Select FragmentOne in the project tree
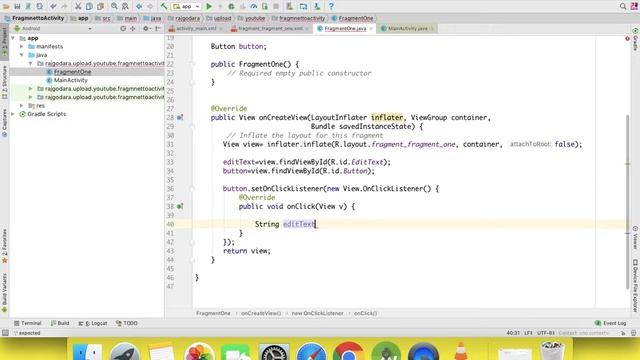This screenshot has height=360, width=640. (72, 72)
